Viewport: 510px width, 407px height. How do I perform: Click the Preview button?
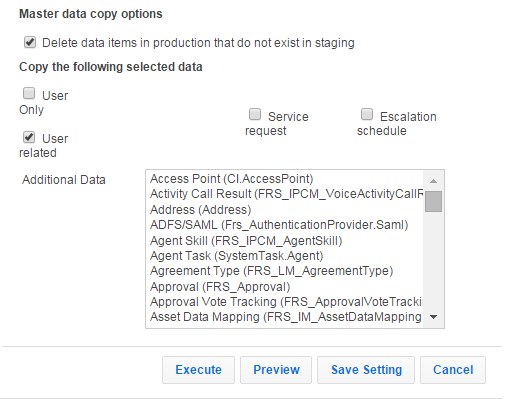(x=276, y=370)
